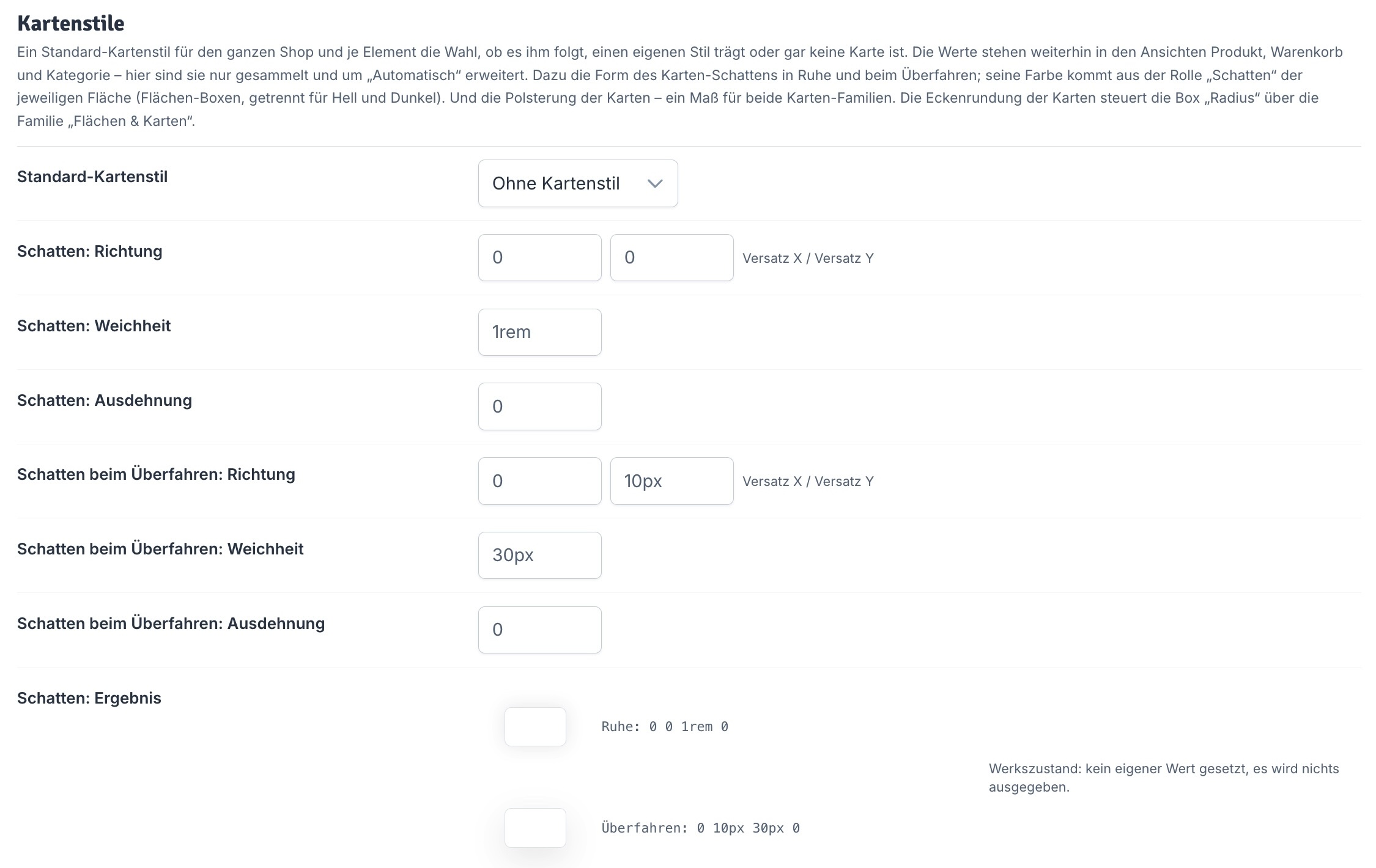Click the Überfahren shadow preview box
The image size is (1376, 868).
click(535, 828)
